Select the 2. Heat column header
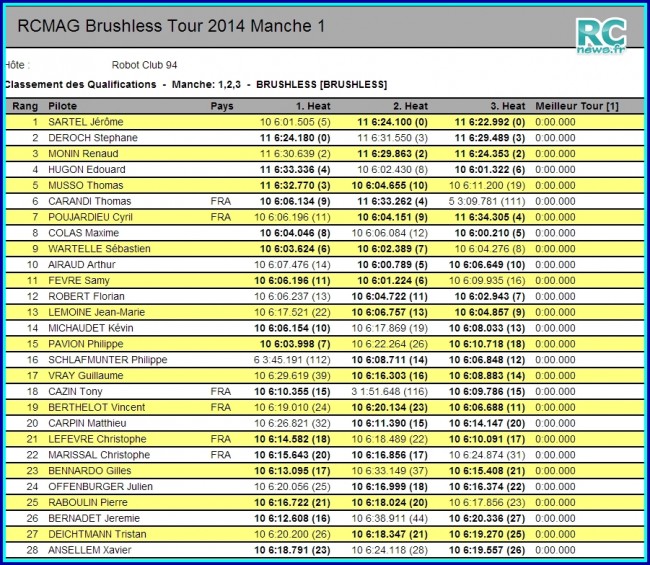 tap(410, 106)
